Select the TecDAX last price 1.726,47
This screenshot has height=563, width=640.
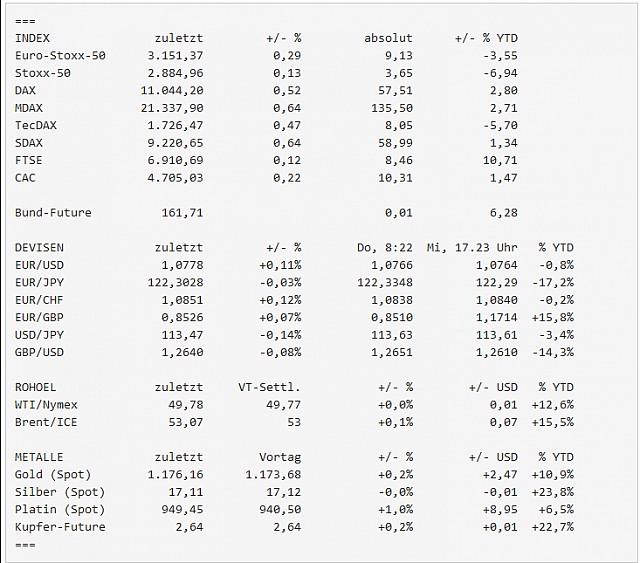pyautogui.click(x=175, y=125)
